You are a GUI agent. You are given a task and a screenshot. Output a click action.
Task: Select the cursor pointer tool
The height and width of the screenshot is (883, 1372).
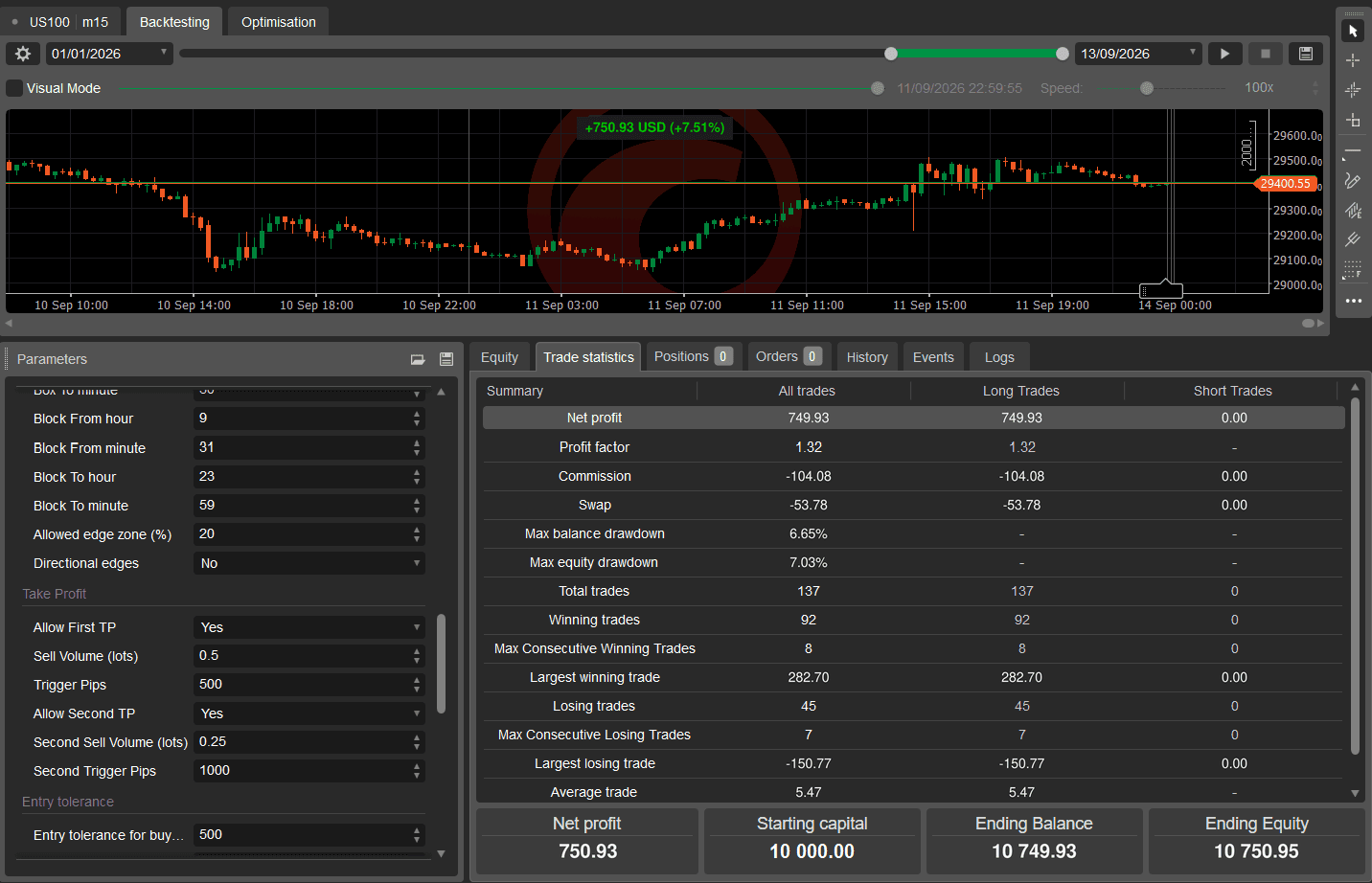(1353, 31)
